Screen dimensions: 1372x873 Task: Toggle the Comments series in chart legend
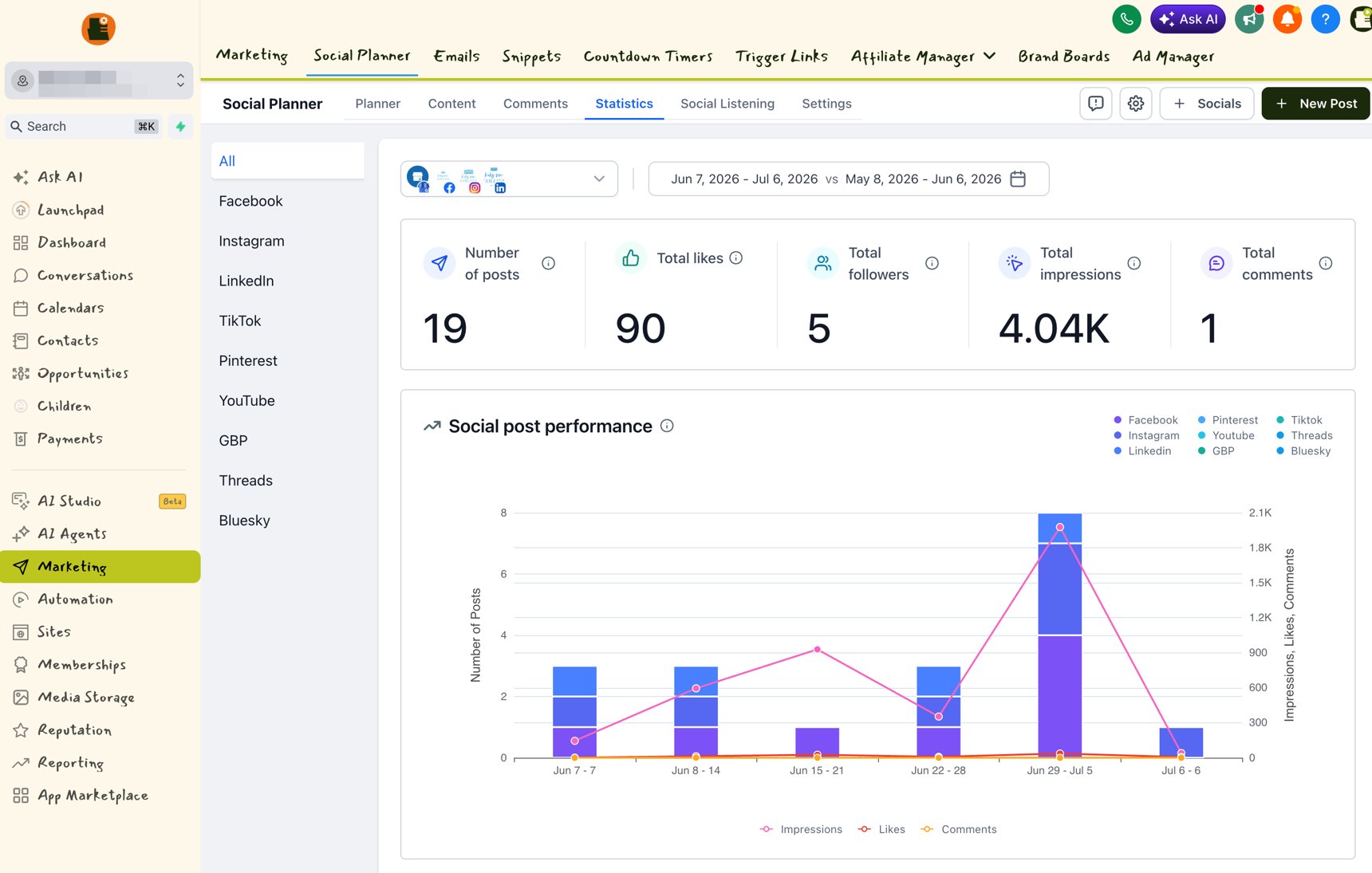(959, 829)
